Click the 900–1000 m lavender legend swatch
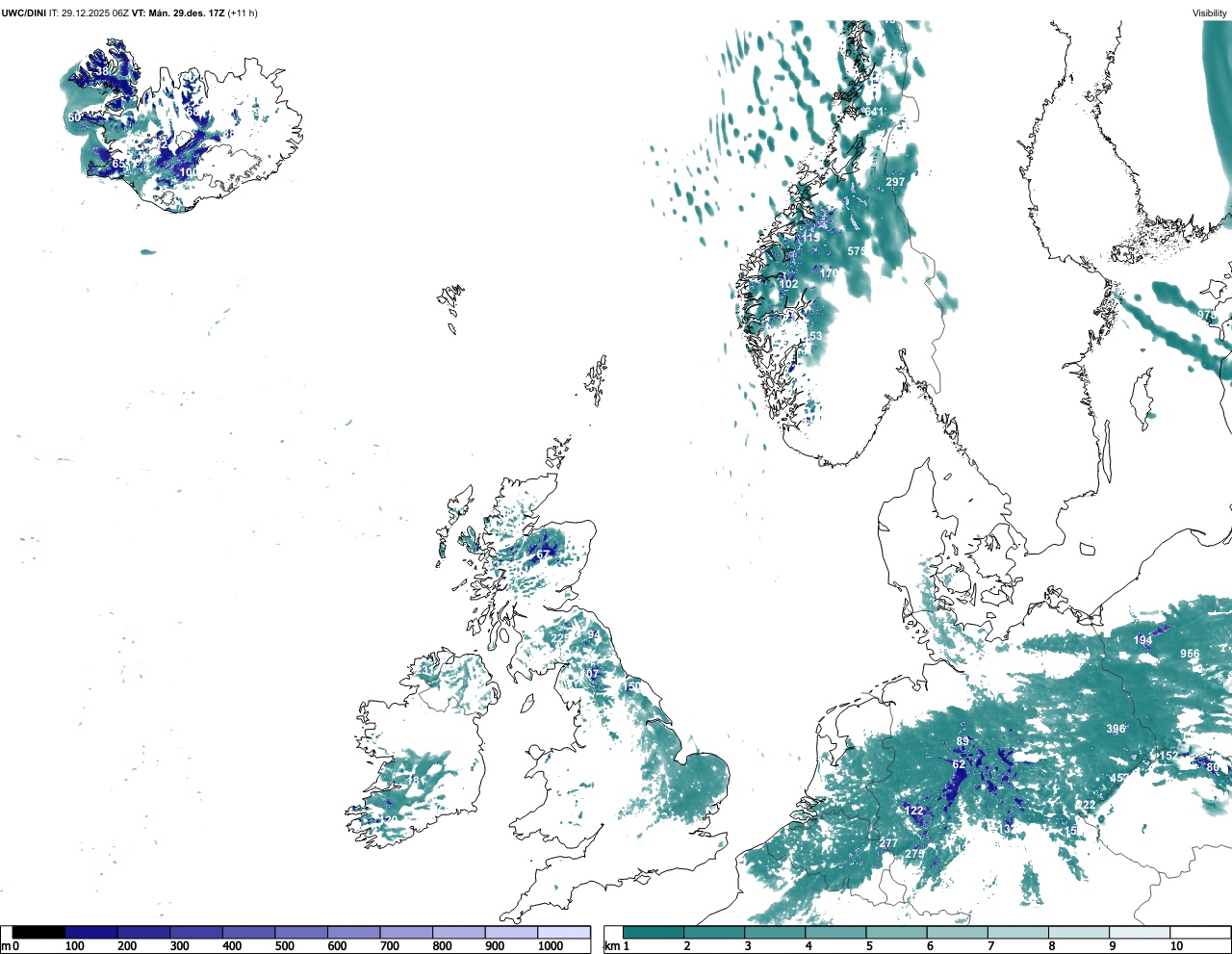The image size is (1232, 954). tap(511, 933)
